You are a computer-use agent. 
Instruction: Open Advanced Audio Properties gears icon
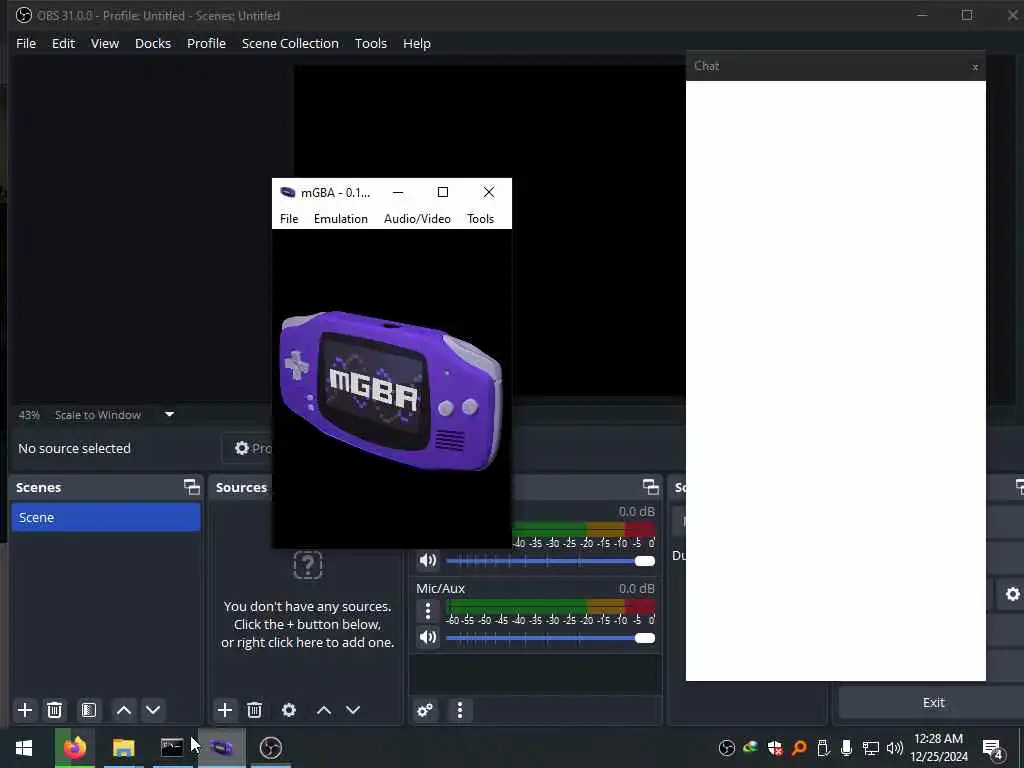[425, 710]
